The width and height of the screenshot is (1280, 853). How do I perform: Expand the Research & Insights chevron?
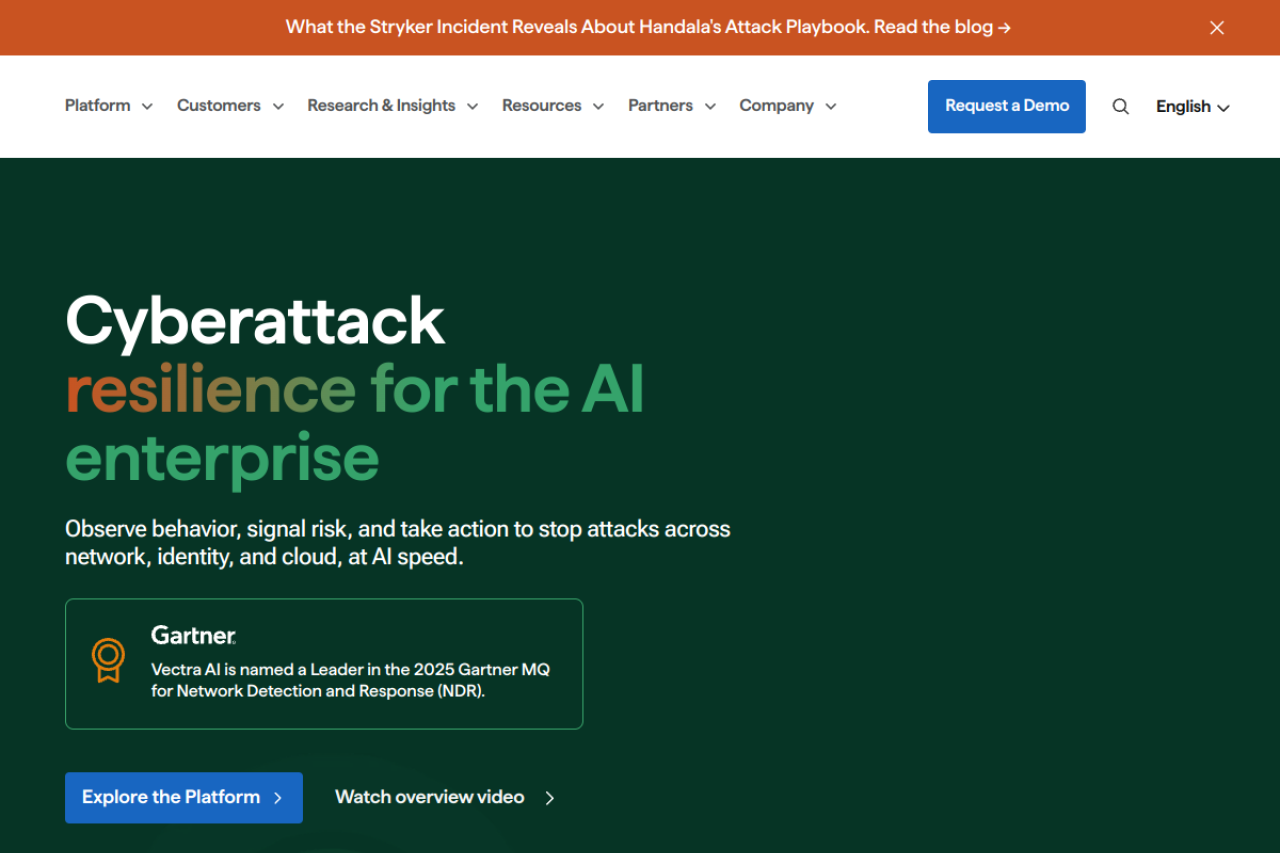tap(472, 106)
